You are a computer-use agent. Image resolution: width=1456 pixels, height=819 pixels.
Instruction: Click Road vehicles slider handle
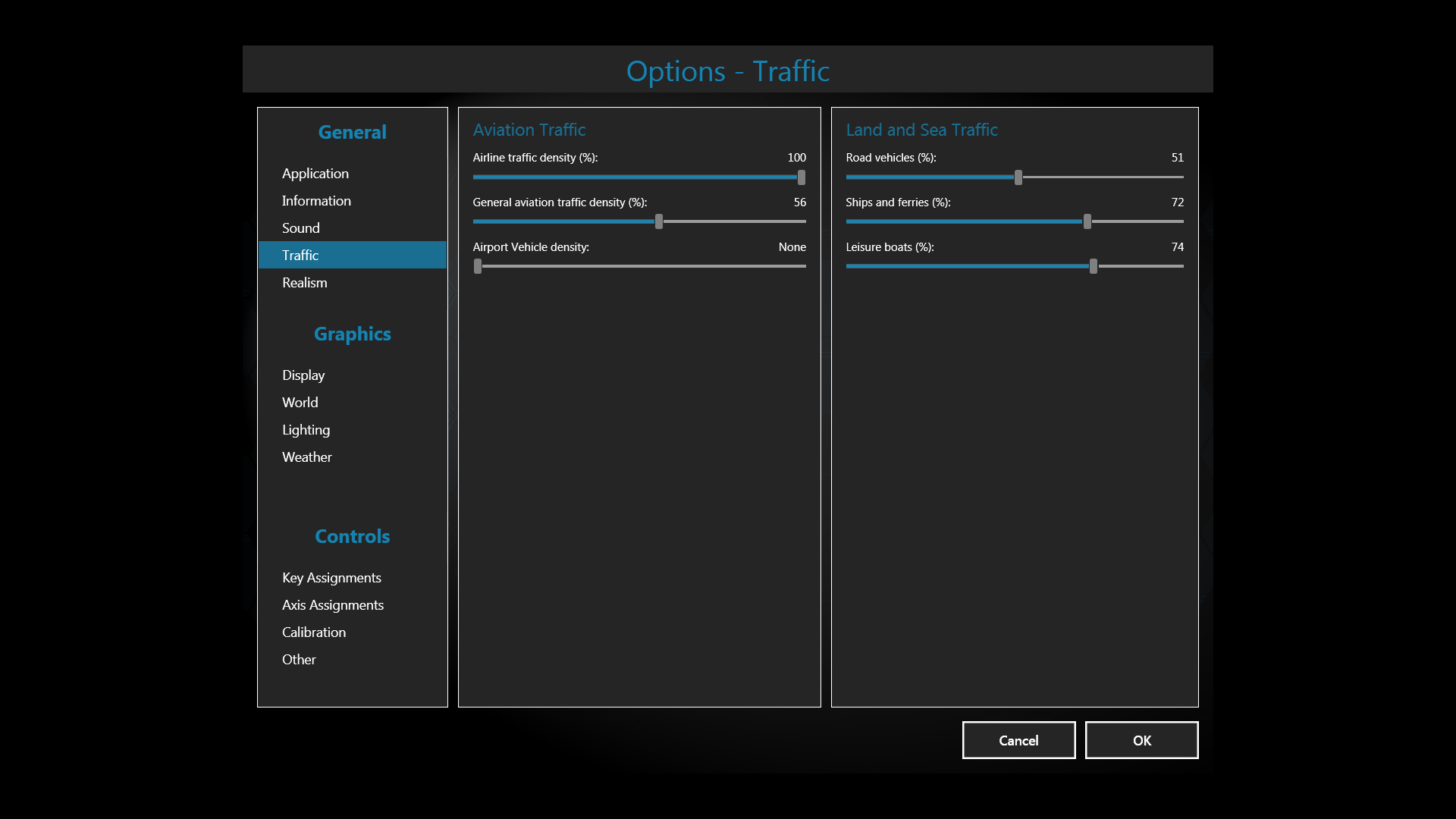1018,177
